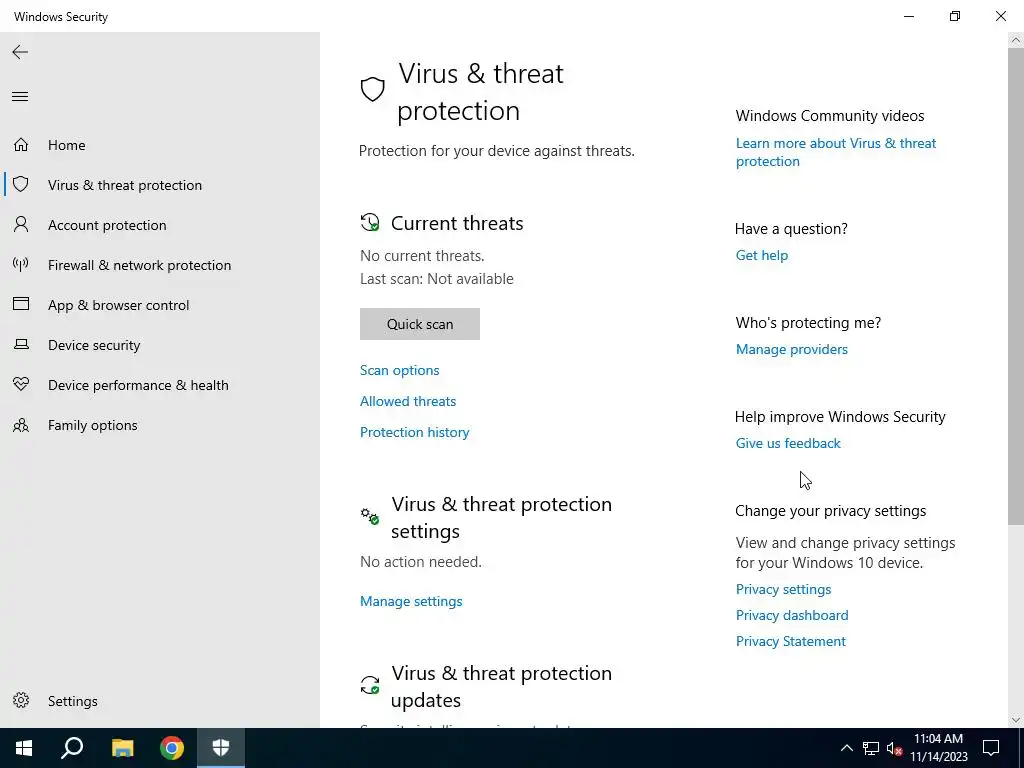Open File Explorer from taskbar
This screenshot has height=768, width=1024.
(x=122, y=748)
